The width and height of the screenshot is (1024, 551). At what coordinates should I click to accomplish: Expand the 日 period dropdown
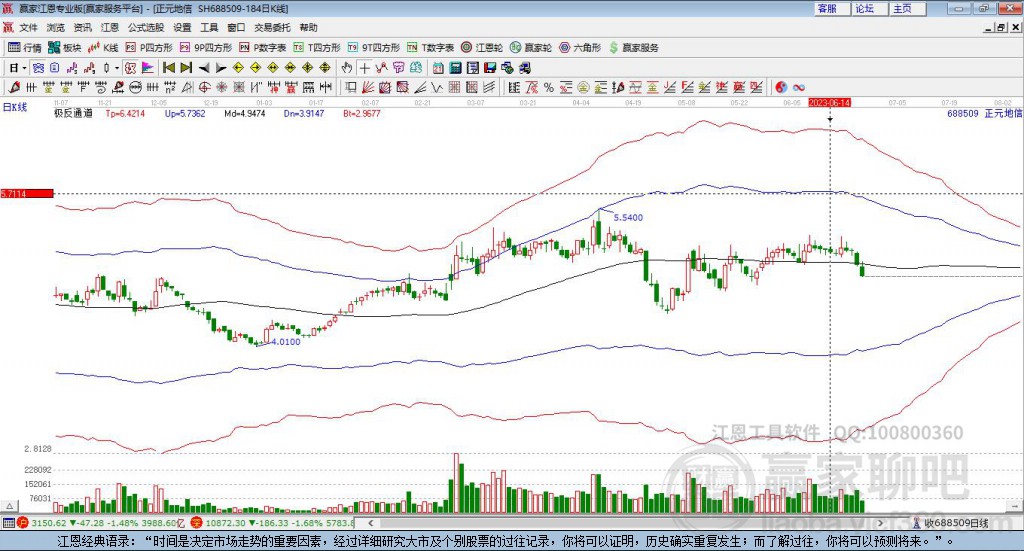pos(24,68)
